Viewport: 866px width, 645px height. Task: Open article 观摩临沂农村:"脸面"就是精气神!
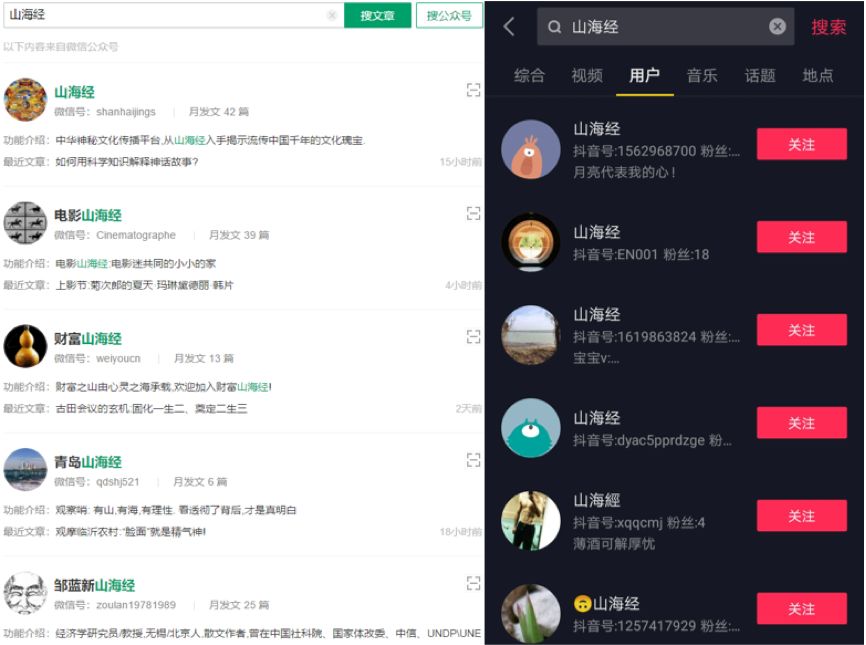point(131,532)
